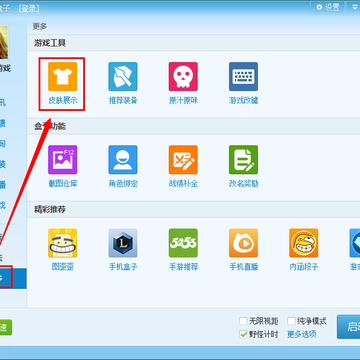The image size is (360, 360).
Task: Open the 截图仓库 screenshot library
Action: click(x=62, y=166)
